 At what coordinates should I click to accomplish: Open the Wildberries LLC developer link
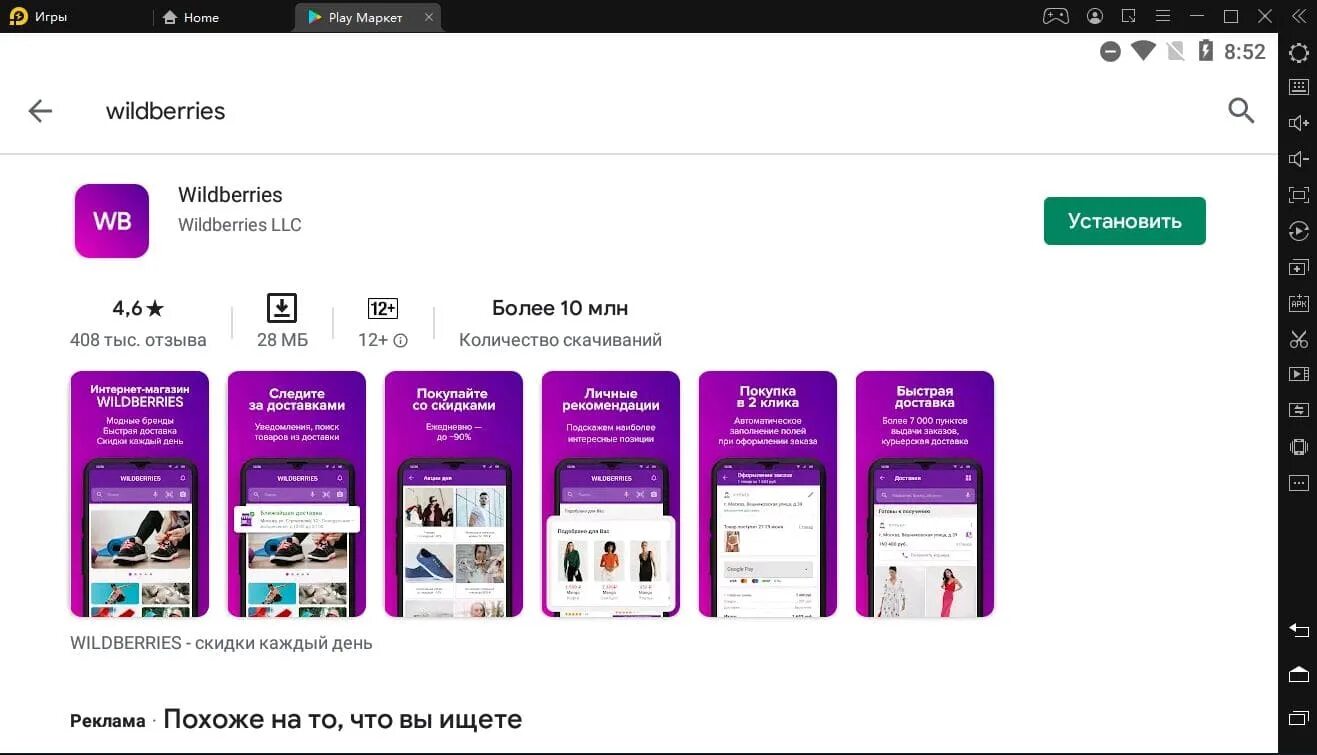(239, 225)
